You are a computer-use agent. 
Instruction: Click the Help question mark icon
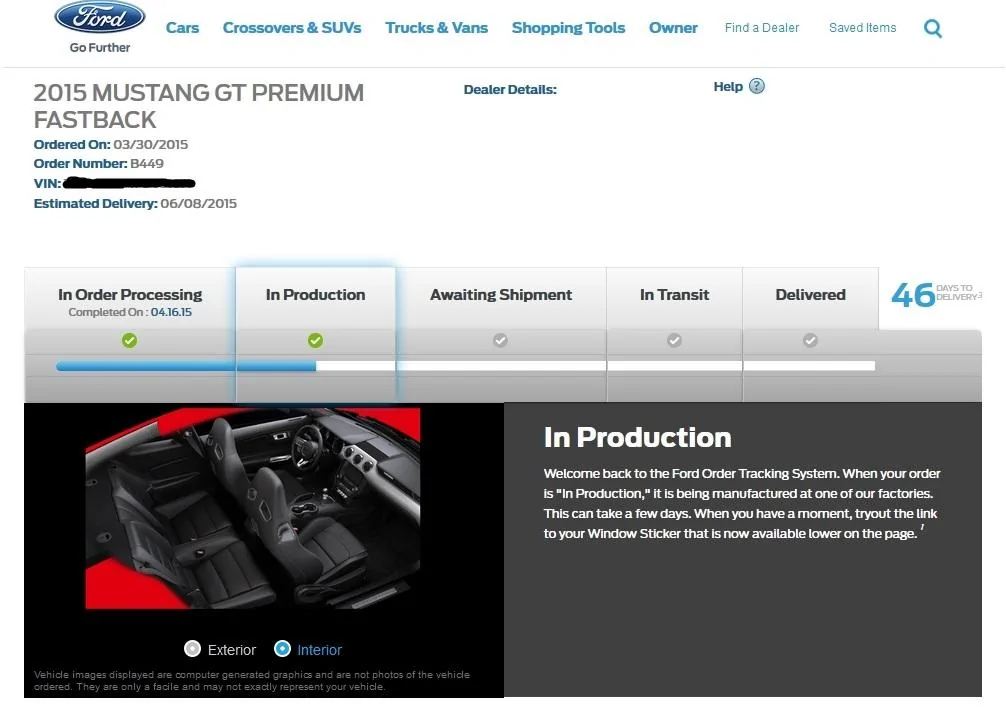[x=757, y=86]
